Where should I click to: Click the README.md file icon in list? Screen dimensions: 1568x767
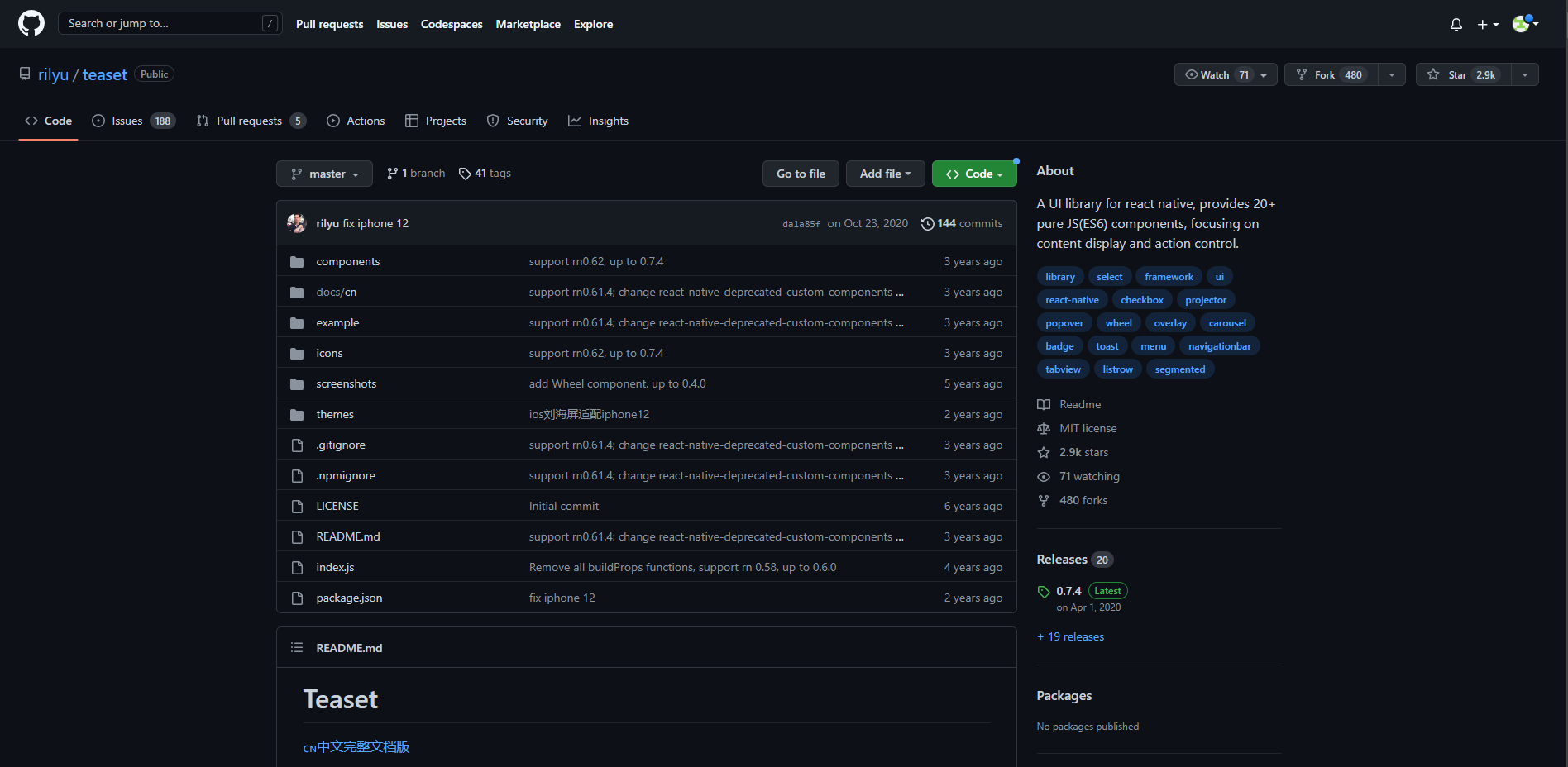[297, 537]
